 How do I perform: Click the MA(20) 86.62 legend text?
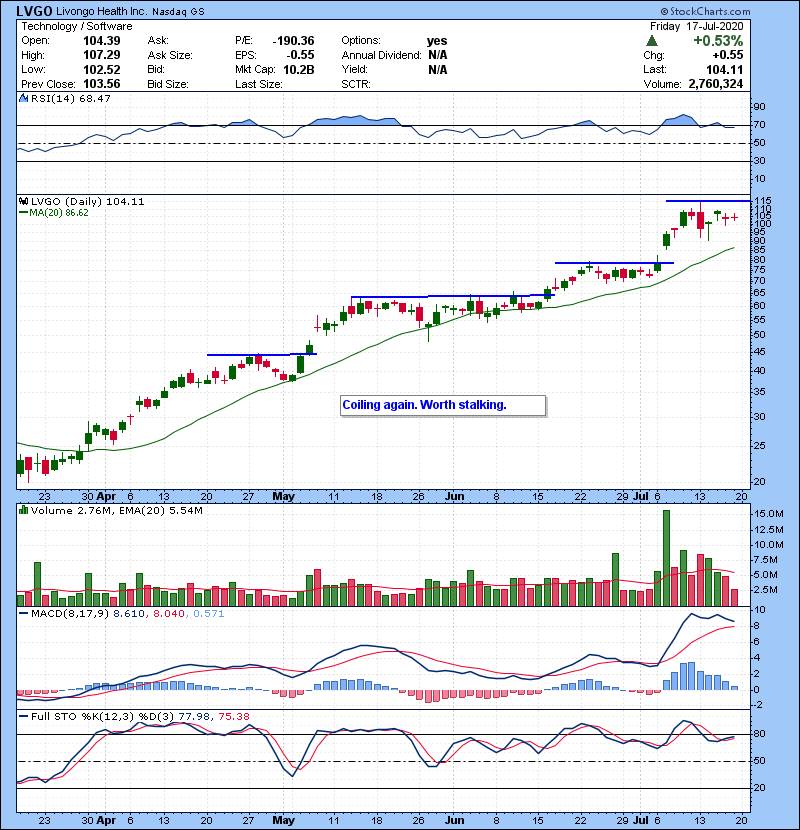(59, 213)
